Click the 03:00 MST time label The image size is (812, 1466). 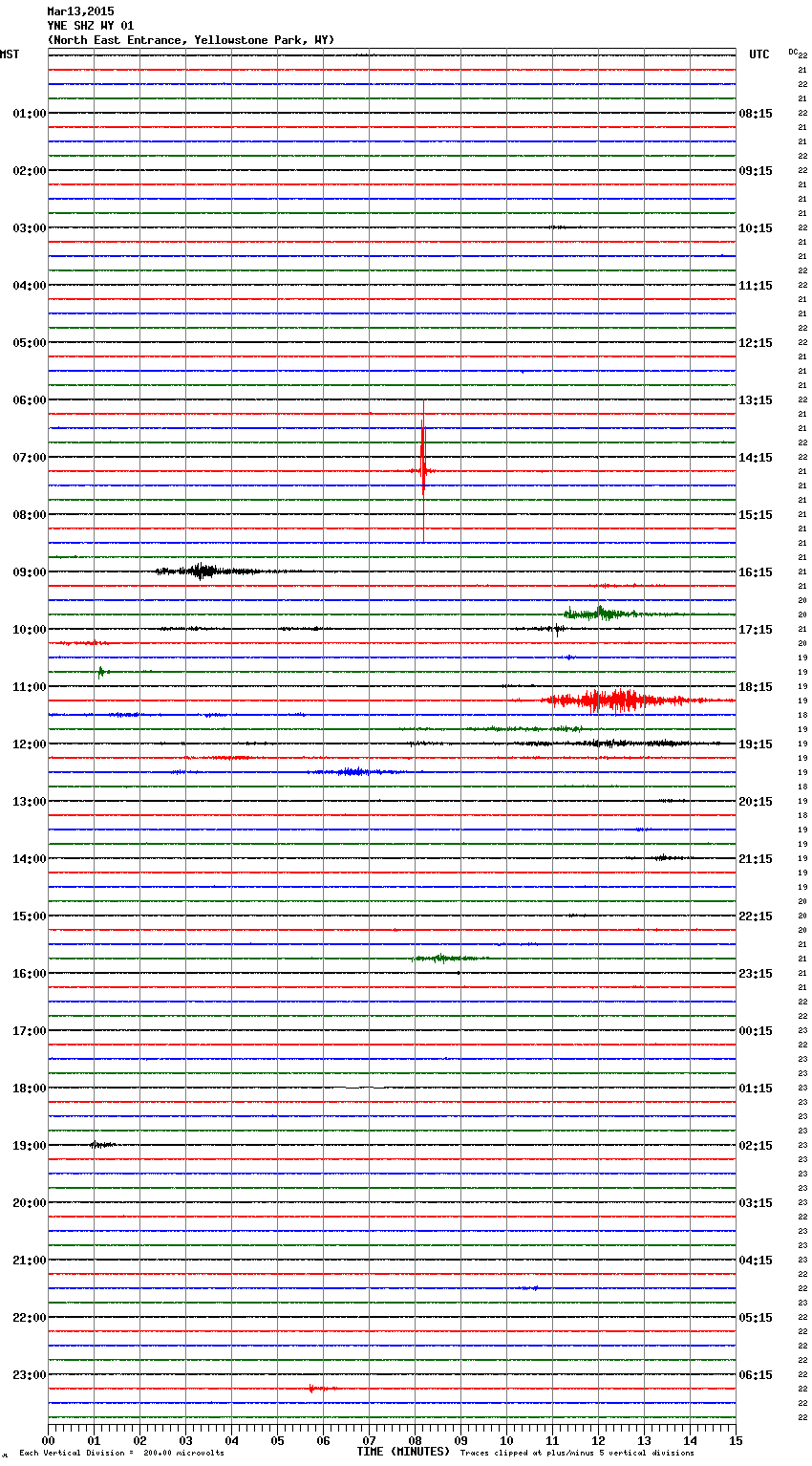[x=29, y=228]
